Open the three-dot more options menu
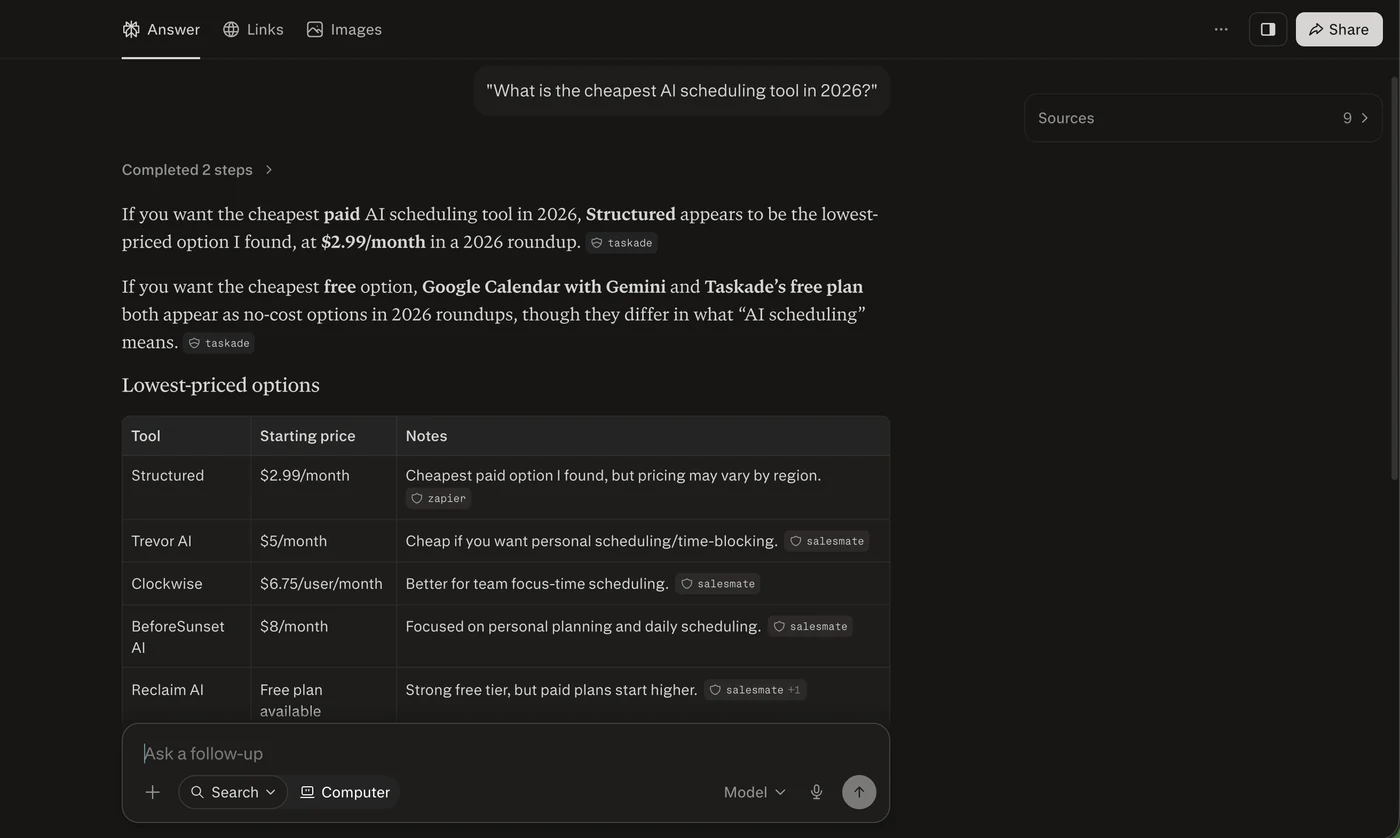The height and width of the screenshot is (838, 1400). 1221,29
